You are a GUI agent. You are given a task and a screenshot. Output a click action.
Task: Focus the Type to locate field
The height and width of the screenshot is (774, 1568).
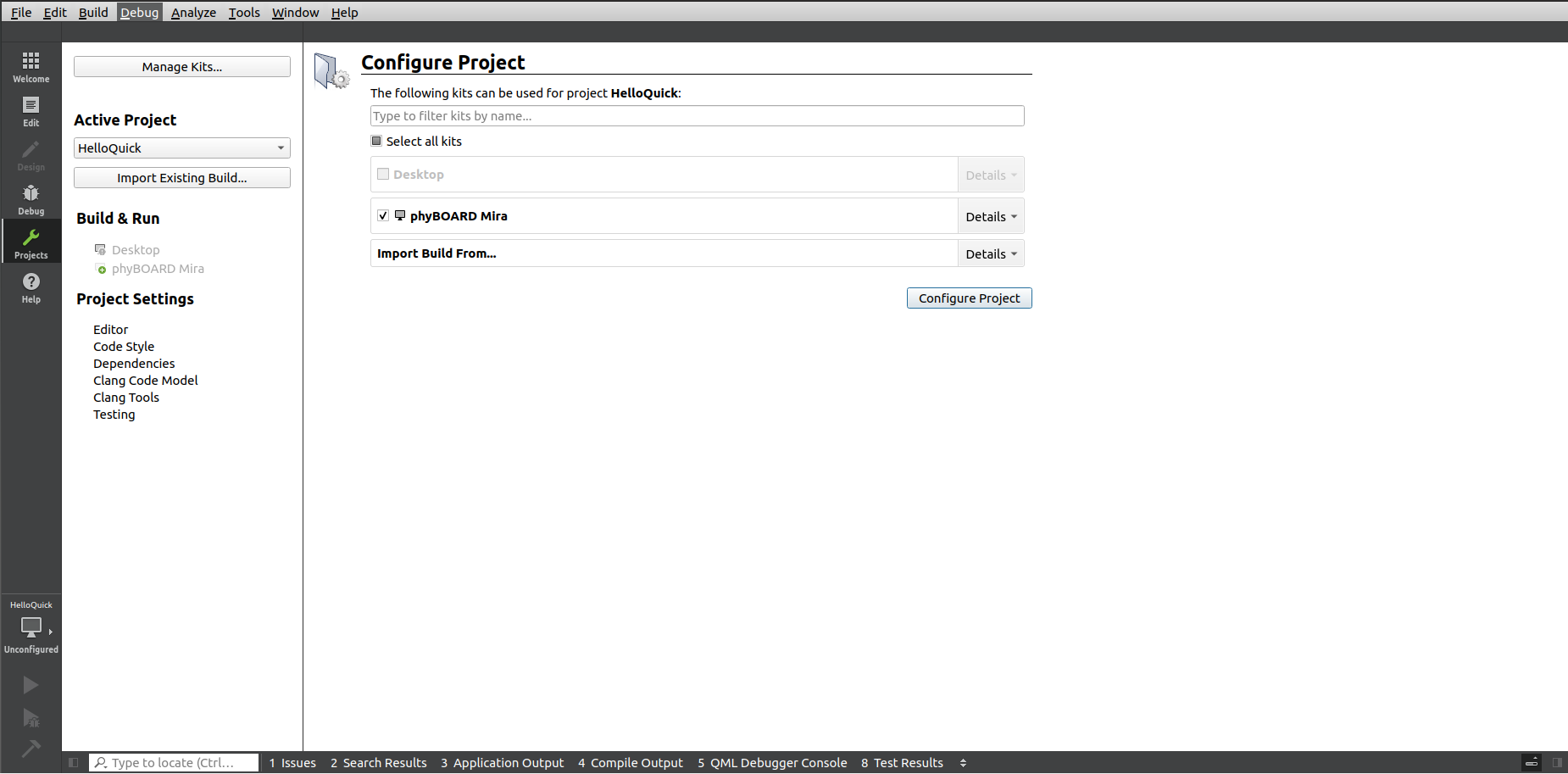click(x=174, y=762)
